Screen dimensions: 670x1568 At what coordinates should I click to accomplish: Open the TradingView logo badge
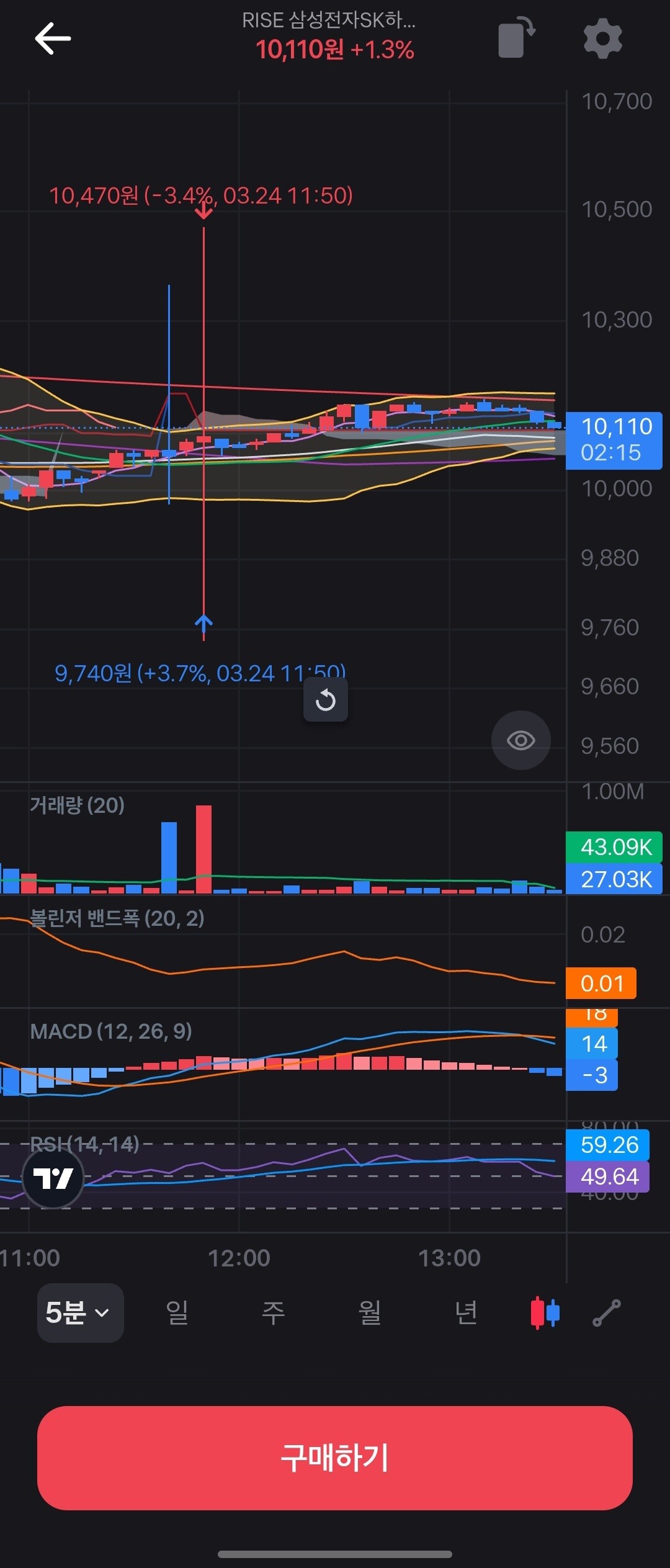(53, 1178)
